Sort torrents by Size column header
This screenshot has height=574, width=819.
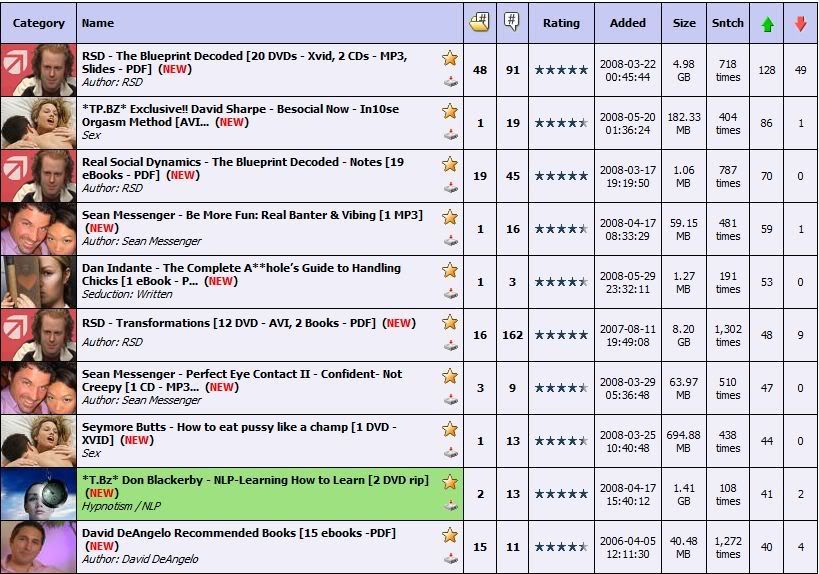click(x=684, y=23)
